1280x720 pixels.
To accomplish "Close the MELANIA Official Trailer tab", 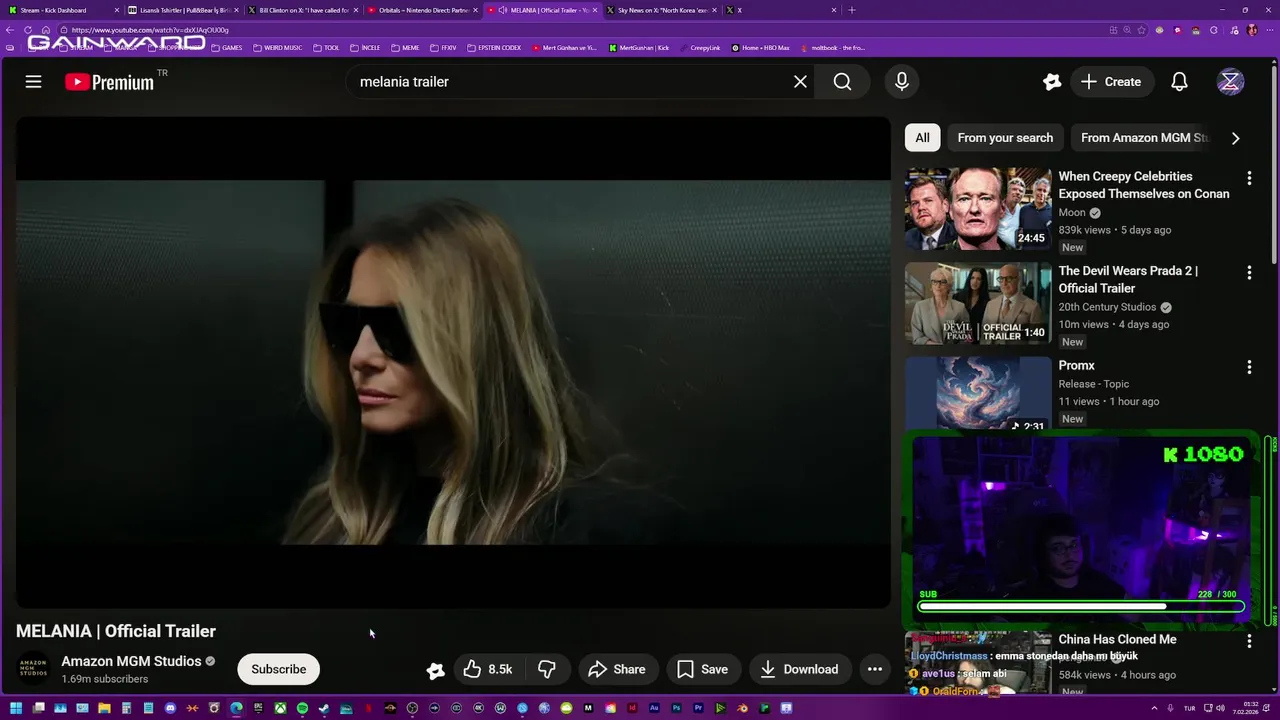I will 597,10.
